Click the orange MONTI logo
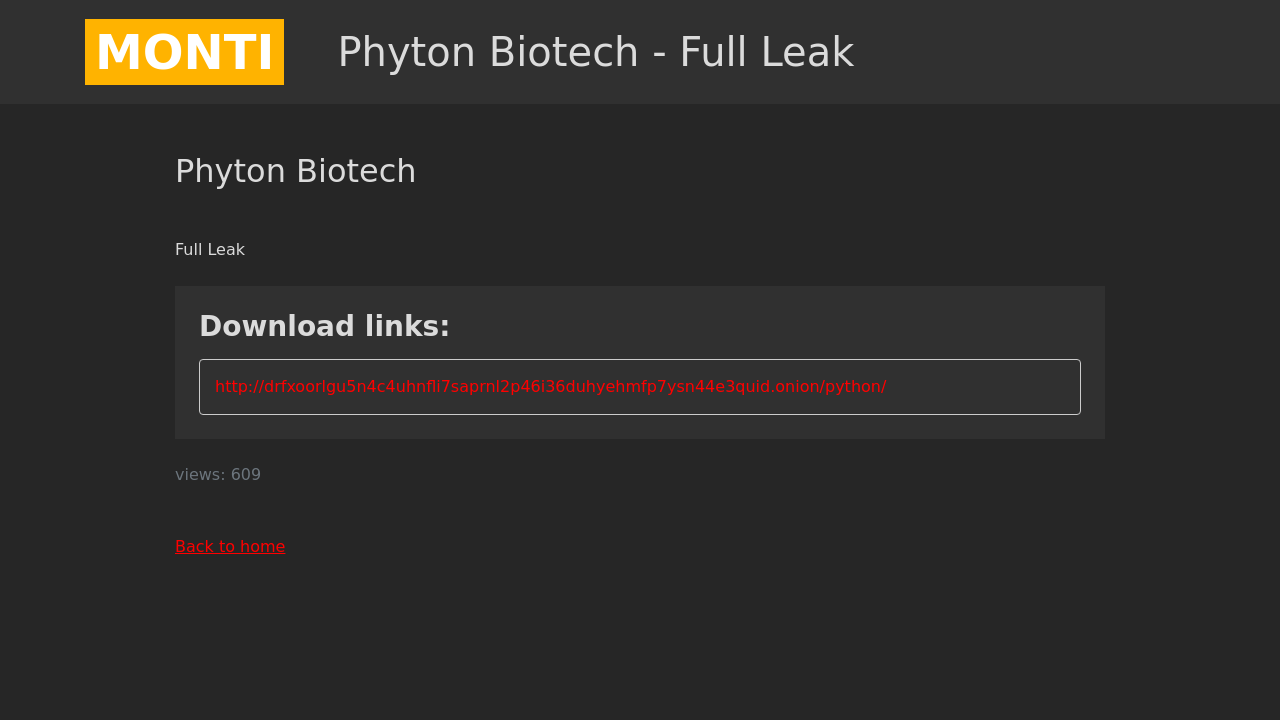The height and width of the screenshot is (720, 1280). (184, 52)
